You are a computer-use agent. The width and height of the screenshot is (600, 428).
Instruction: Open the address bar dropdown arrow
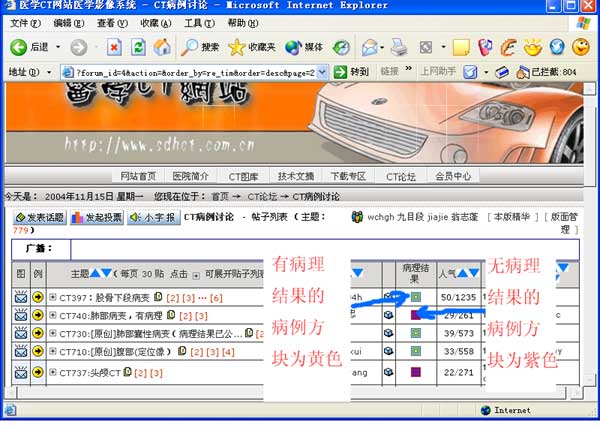323,72
